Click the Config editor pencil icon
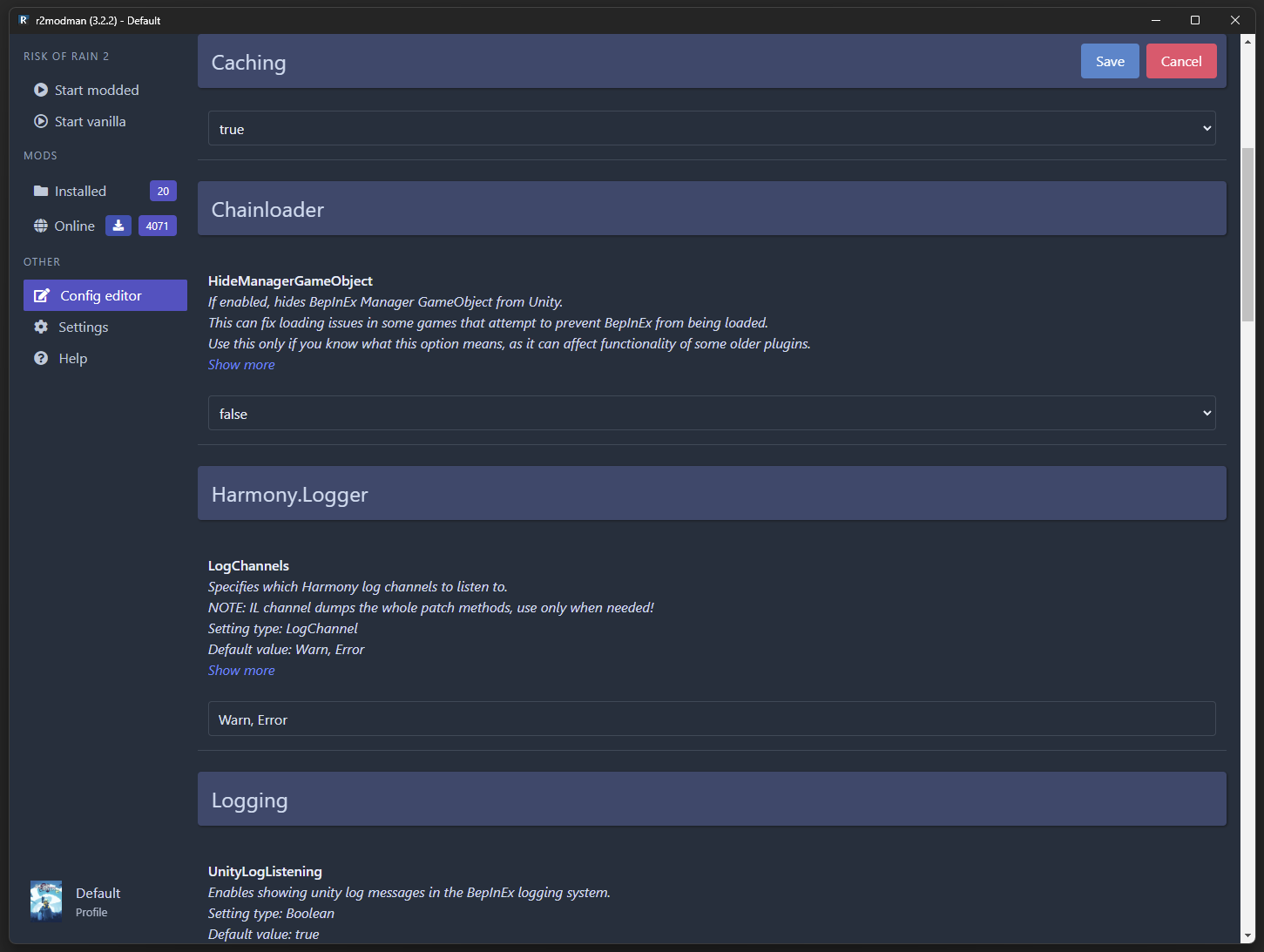1264x952 pixels. point(41,296)
